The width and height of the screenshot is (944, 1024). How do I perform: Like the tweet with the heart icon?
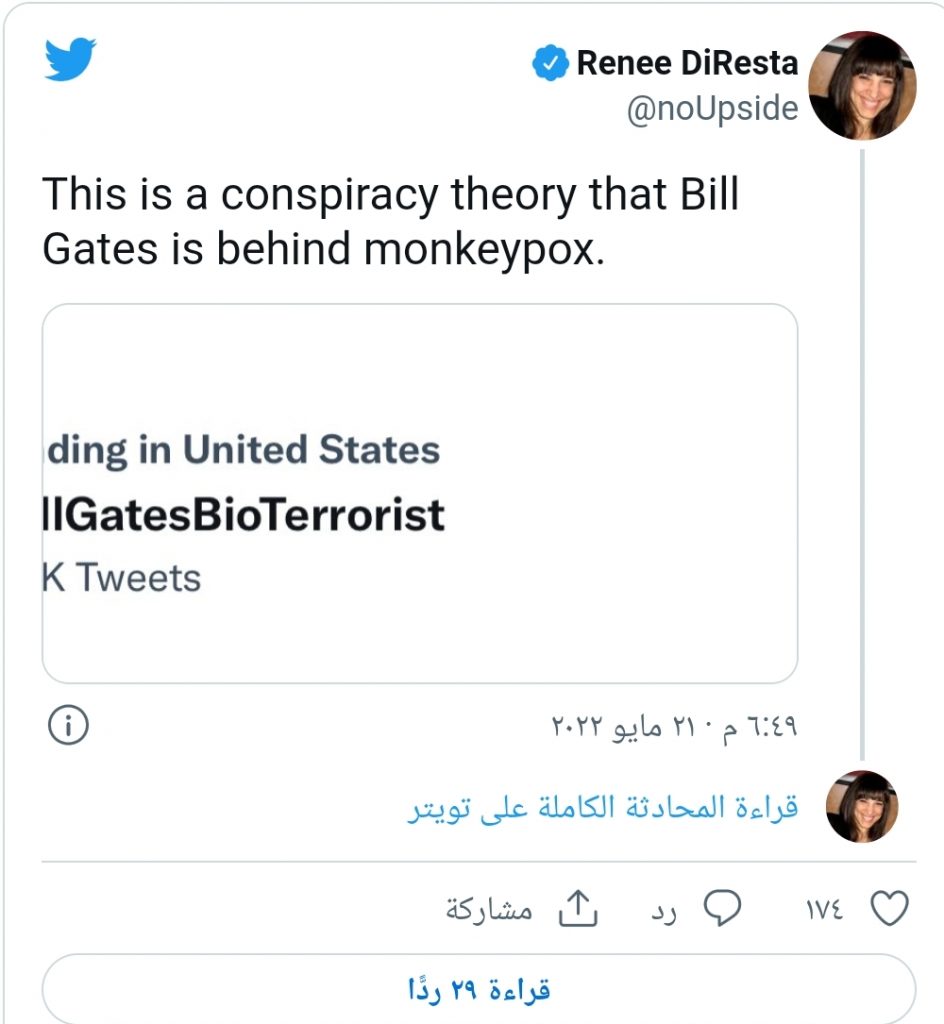click(x=889, y=908)
